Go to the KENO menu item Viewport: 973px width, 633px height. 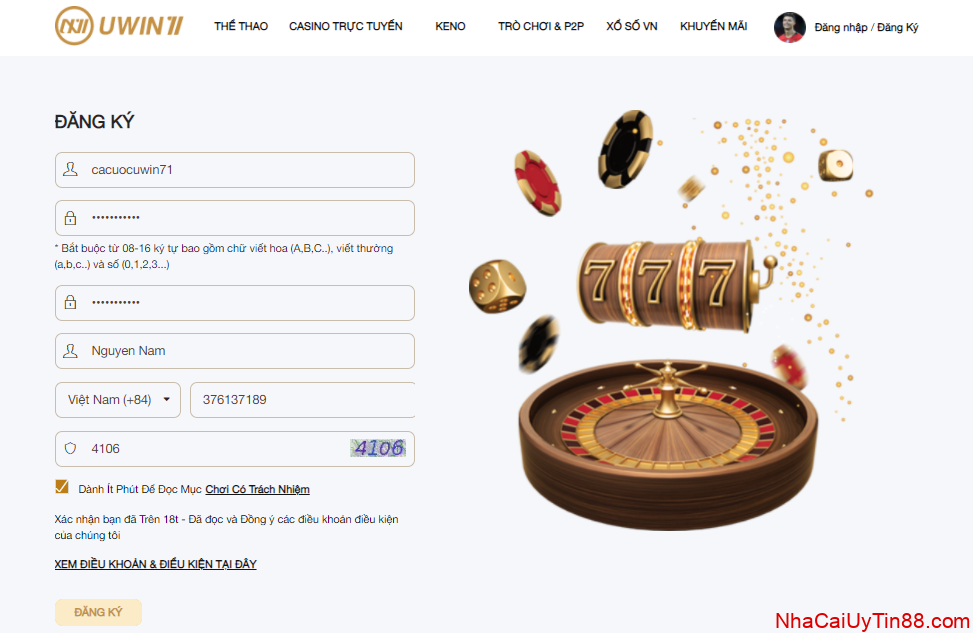point(450,26)
